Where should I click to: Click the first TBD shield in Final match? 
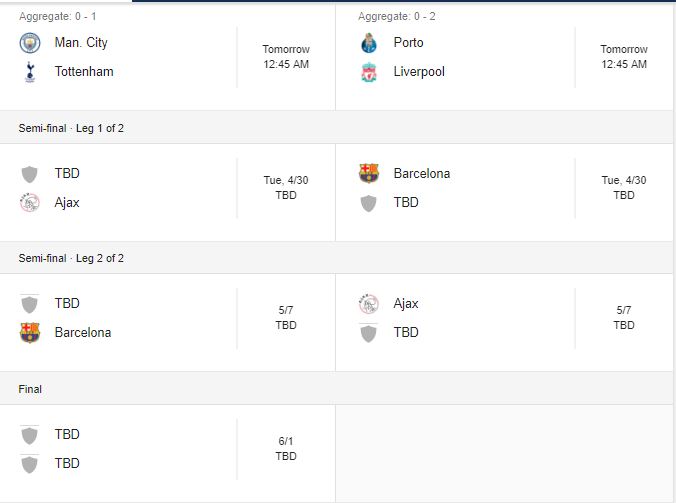30,435
